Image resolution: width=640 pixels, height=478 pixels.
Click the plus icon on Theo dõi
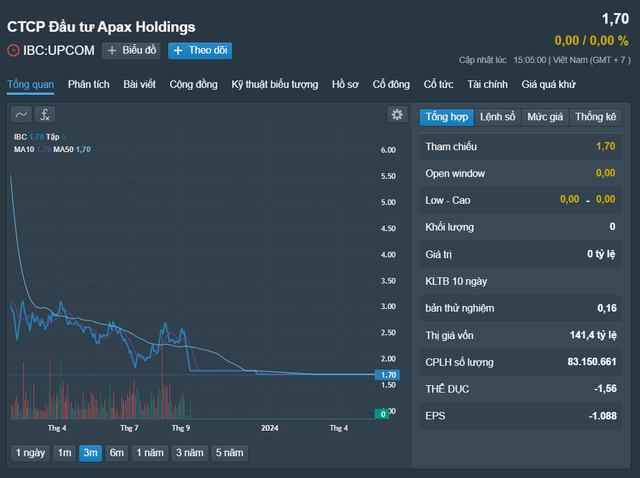178,51
